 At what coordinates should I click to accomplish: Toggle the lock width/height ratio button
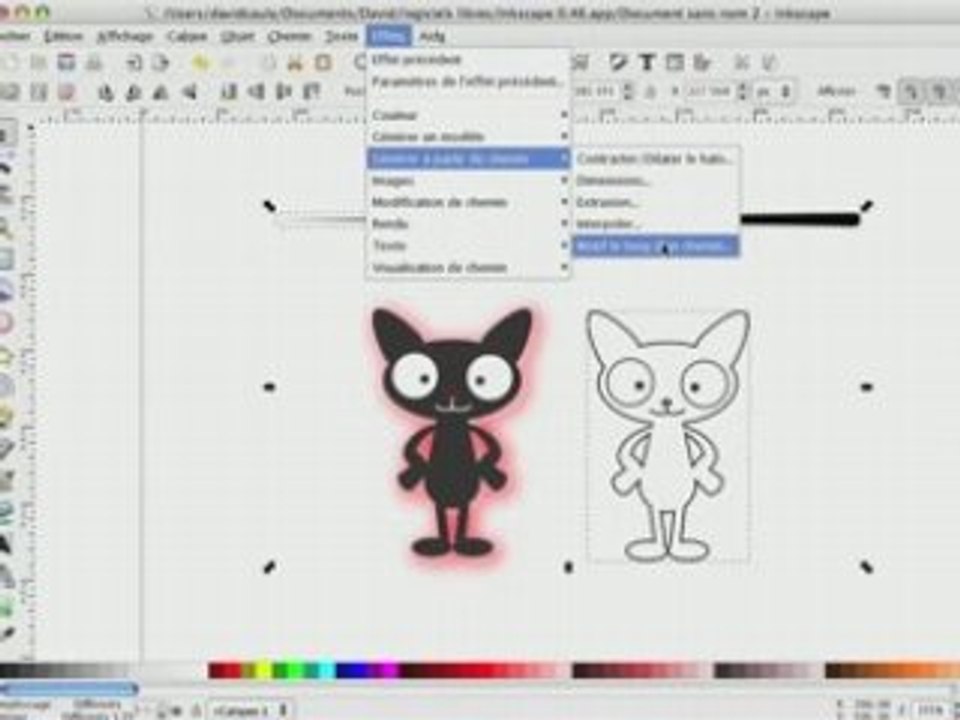pos(651,92)
